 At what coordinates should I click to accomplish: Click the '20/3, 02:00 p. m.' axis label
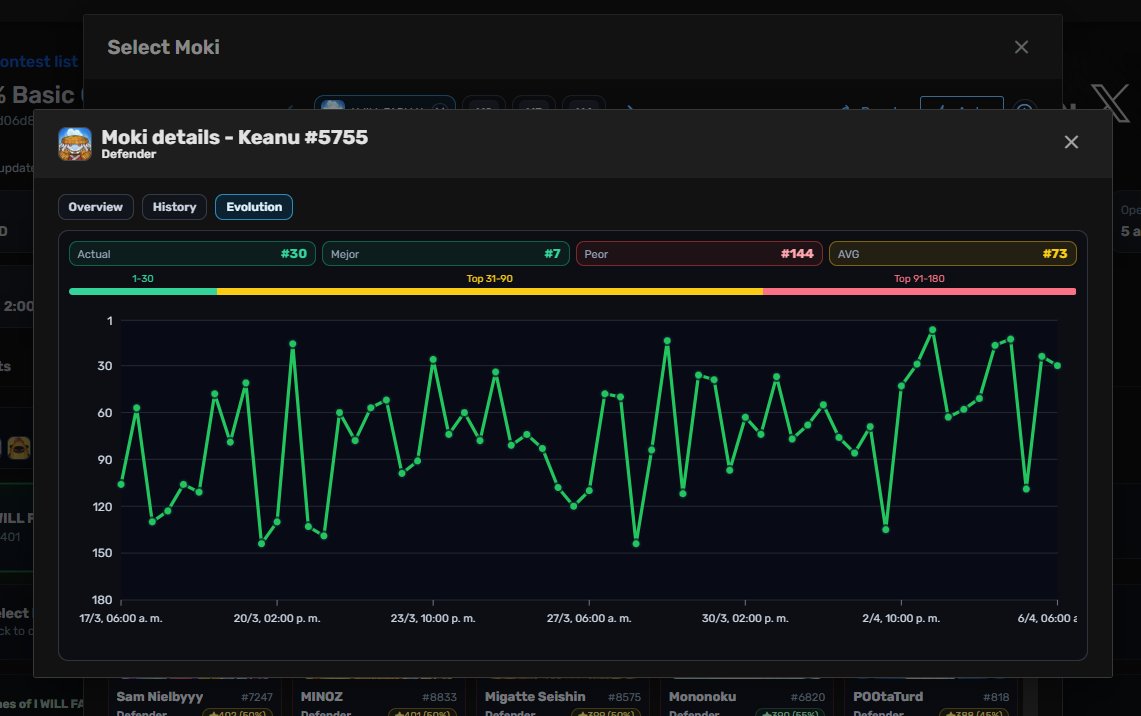pos(277,618)
